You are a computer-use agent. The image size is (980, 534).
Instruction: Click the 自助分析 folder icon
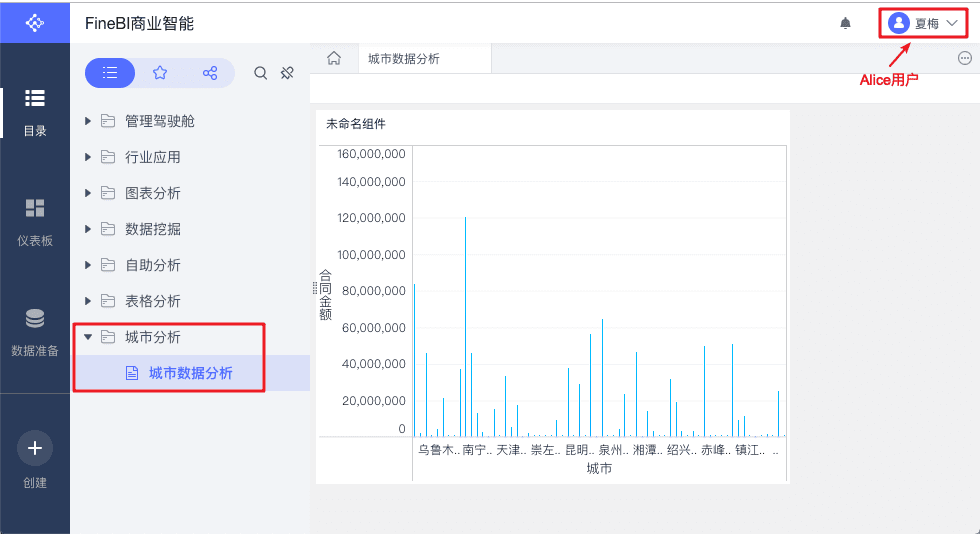coord(108,265)
